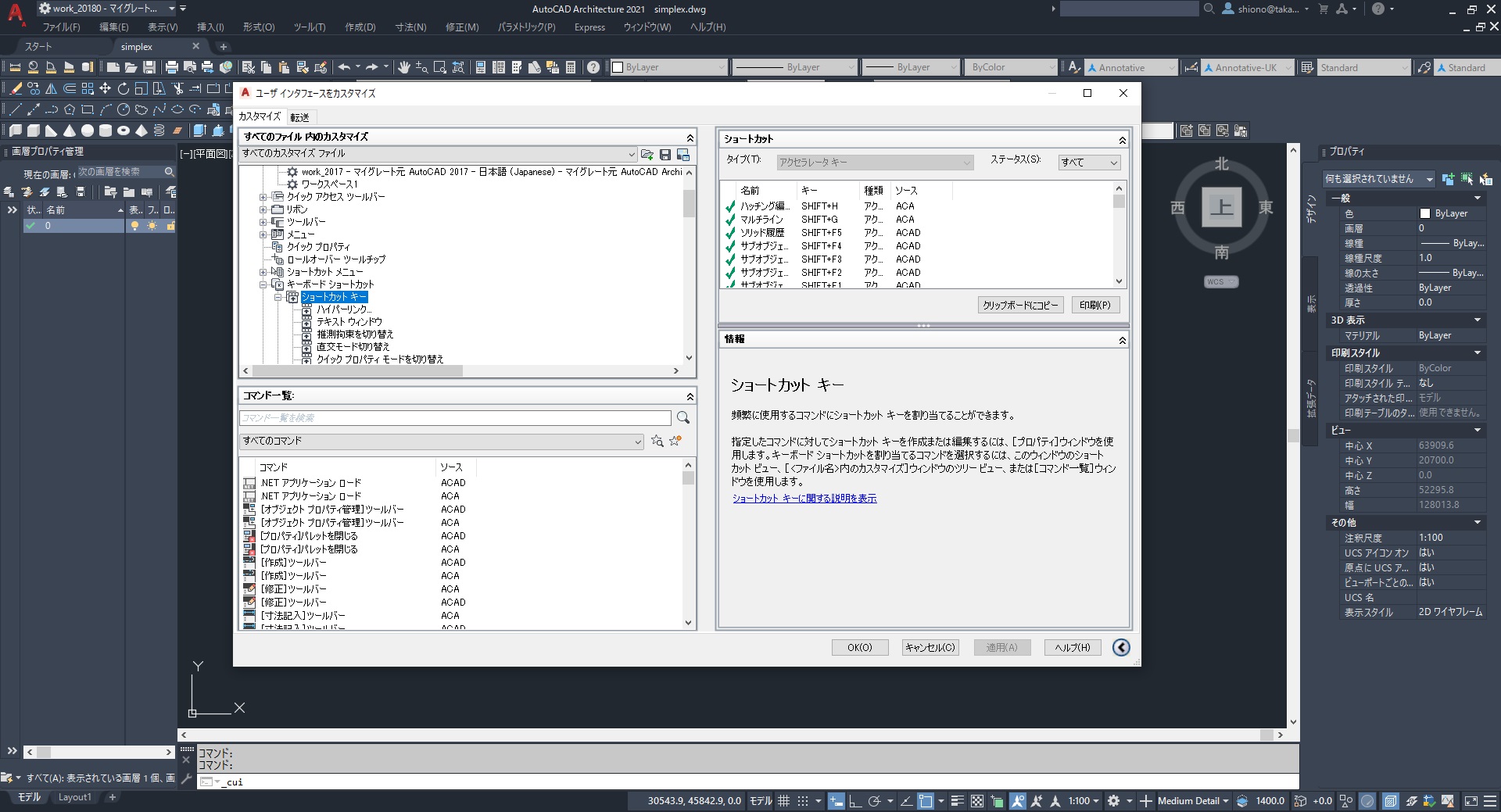Toggle lineweight display in status bar
The image size is (1501, 812).
[957, 801]
